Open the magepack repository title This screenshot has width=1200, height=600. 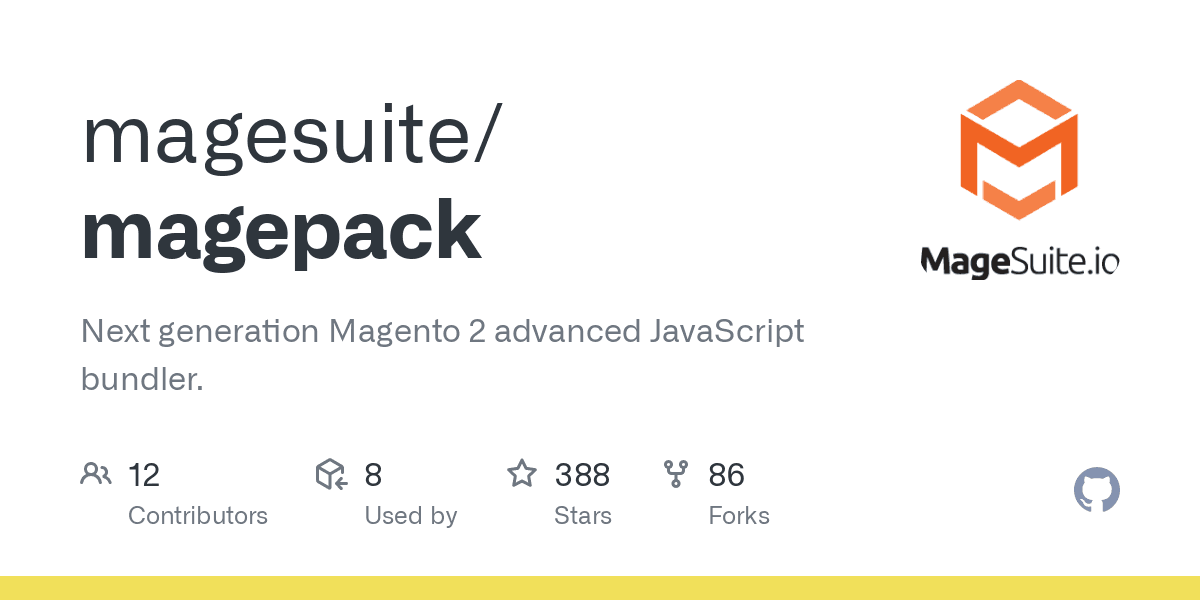point(281,230)
